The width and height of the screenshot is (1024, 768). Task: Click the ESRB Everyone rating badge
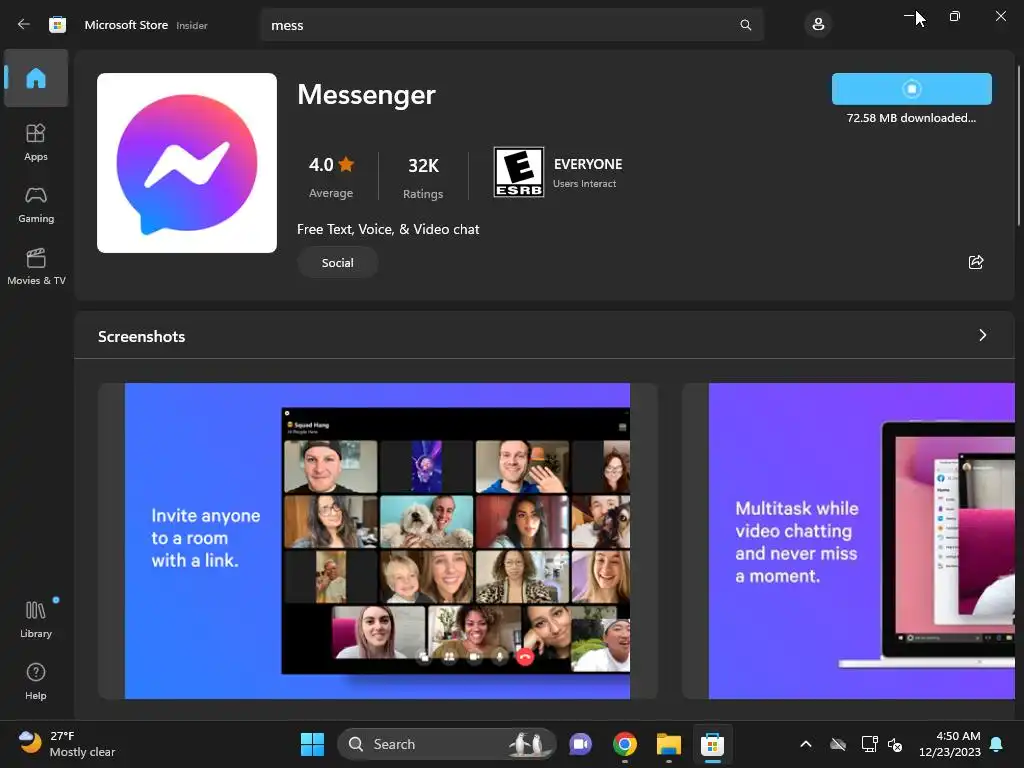point(519,172)
